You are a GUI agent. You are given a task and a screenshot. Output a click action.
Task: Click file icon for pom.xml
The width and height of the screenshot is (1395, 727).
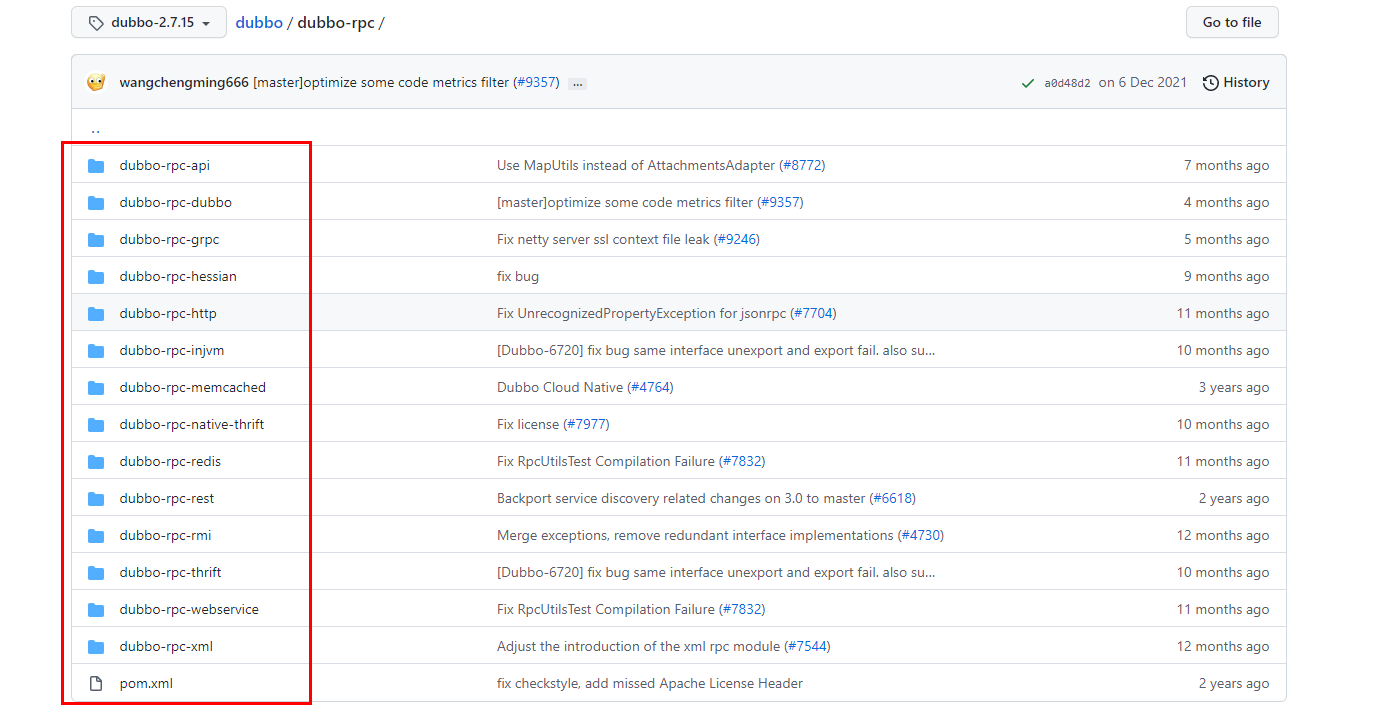[96, 684]
